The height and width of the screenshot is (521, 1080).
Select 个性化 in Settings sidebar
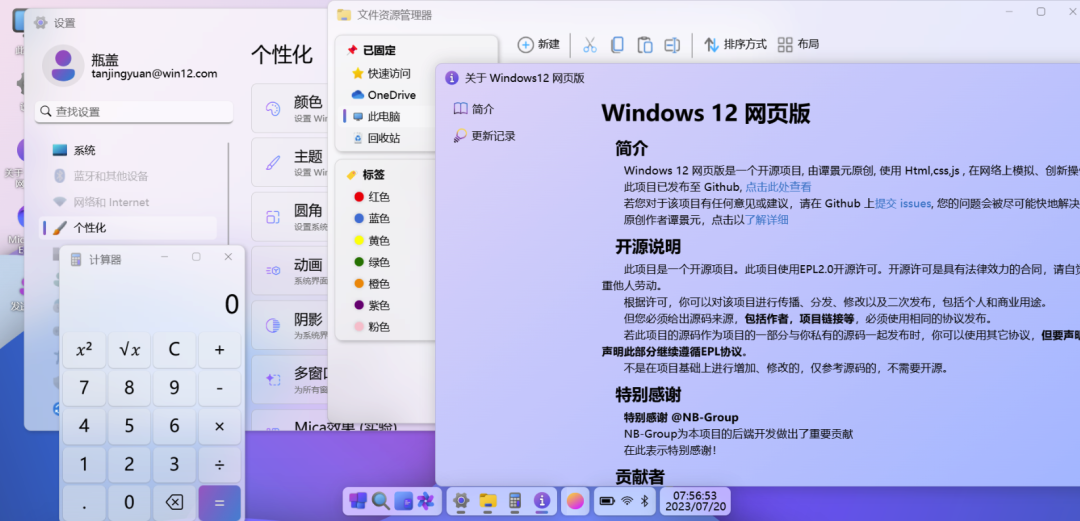coord(129,227)
